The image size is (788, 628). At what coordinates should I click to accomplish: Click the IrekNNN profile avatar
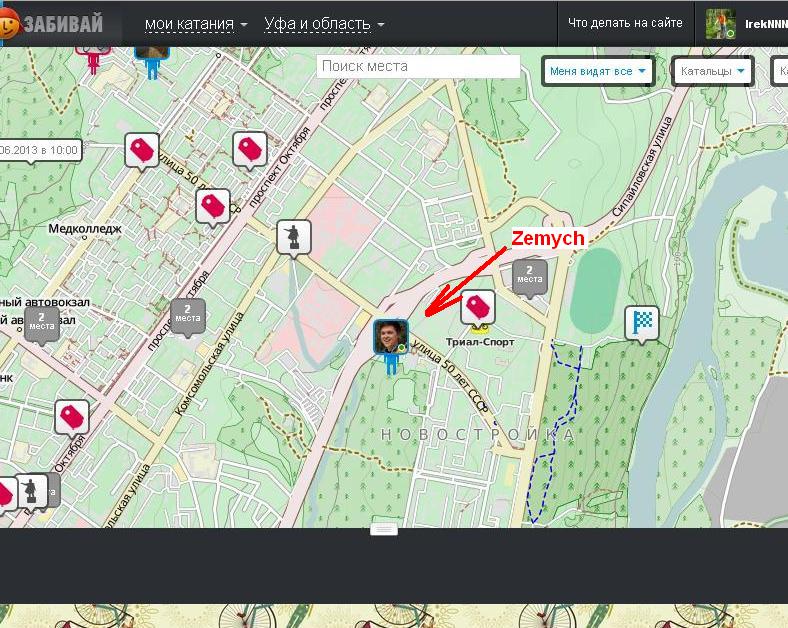click(721, 24)
